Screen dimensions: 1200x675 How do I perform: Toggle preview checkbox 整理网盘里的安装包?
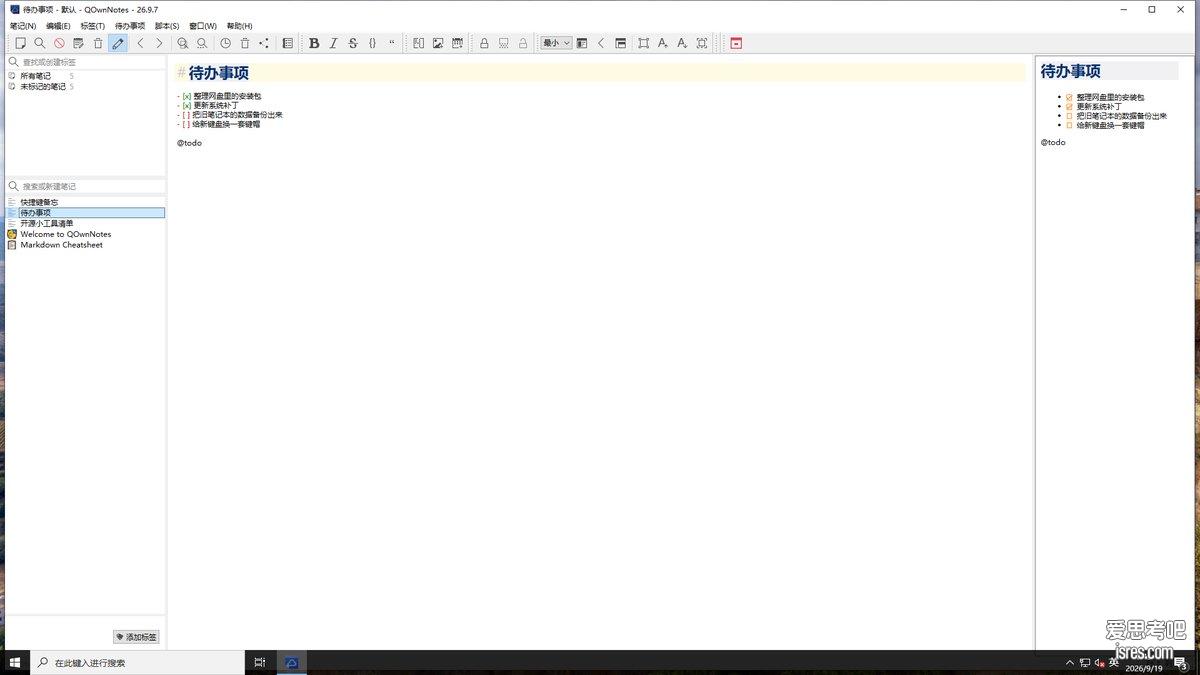point(1069,97)
